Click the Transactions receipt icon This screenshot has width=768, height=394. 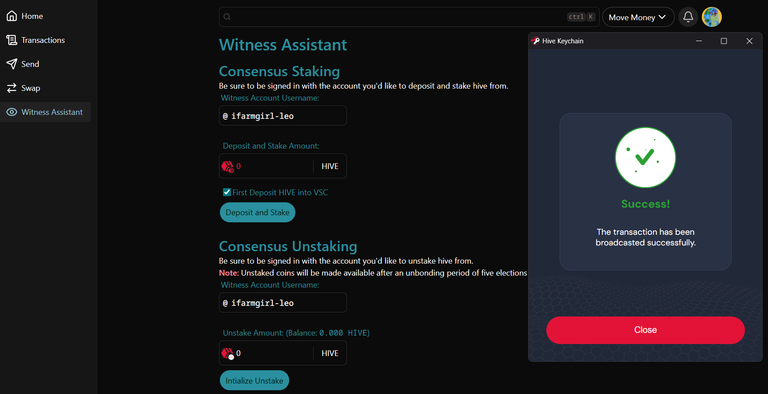11,40
